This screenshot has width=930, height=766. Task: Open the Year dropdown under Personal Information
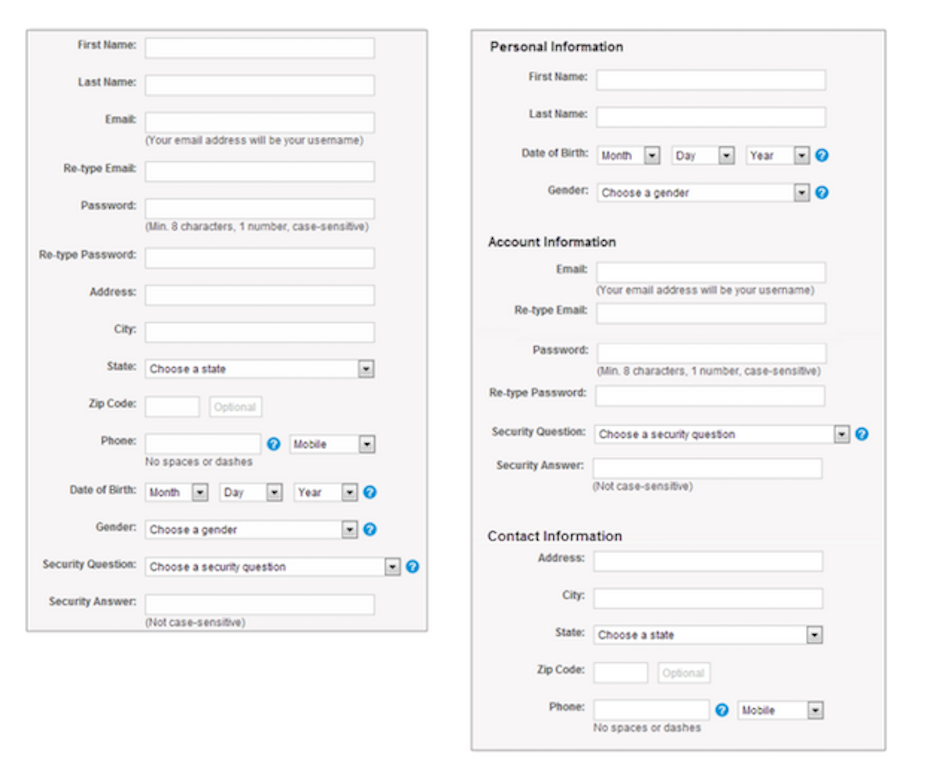click(777, 156)
